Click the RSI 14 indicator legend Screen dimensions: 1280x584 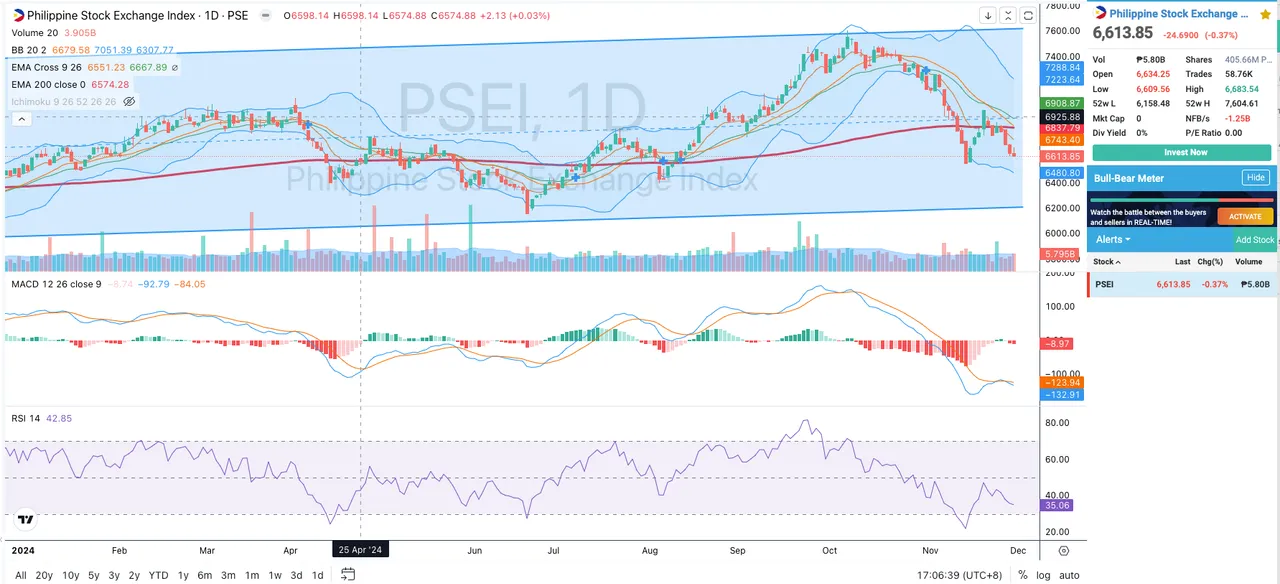pyautogui.click(x=27, y=419)
